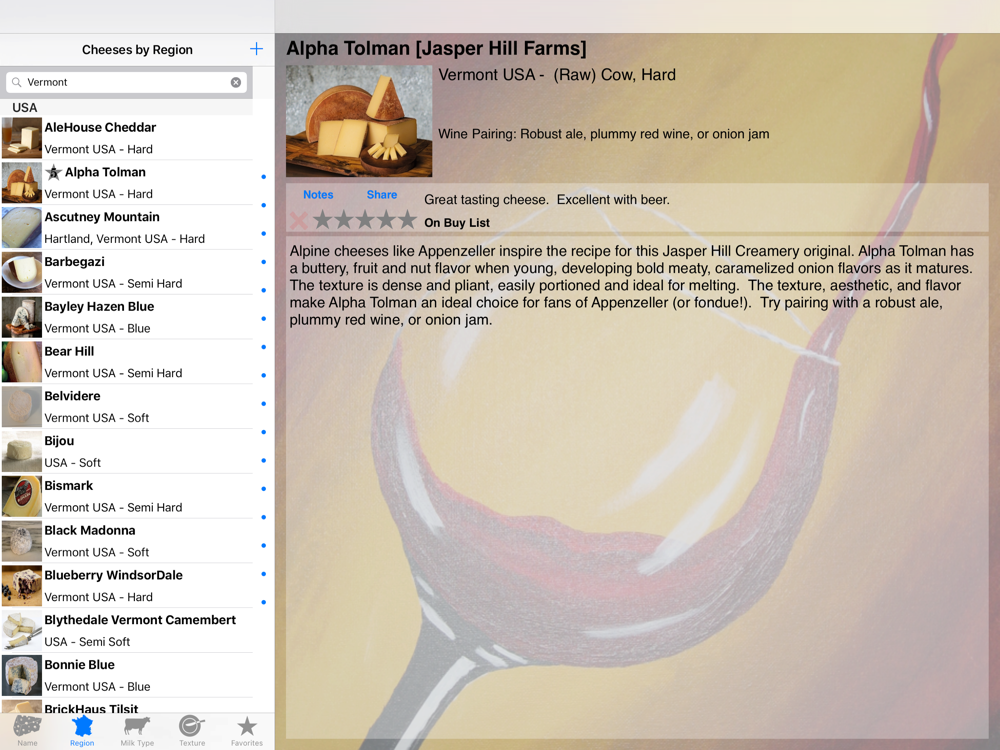Select the Alpha Tolman list row
1000x750 pixels.
tap(127, 182)
